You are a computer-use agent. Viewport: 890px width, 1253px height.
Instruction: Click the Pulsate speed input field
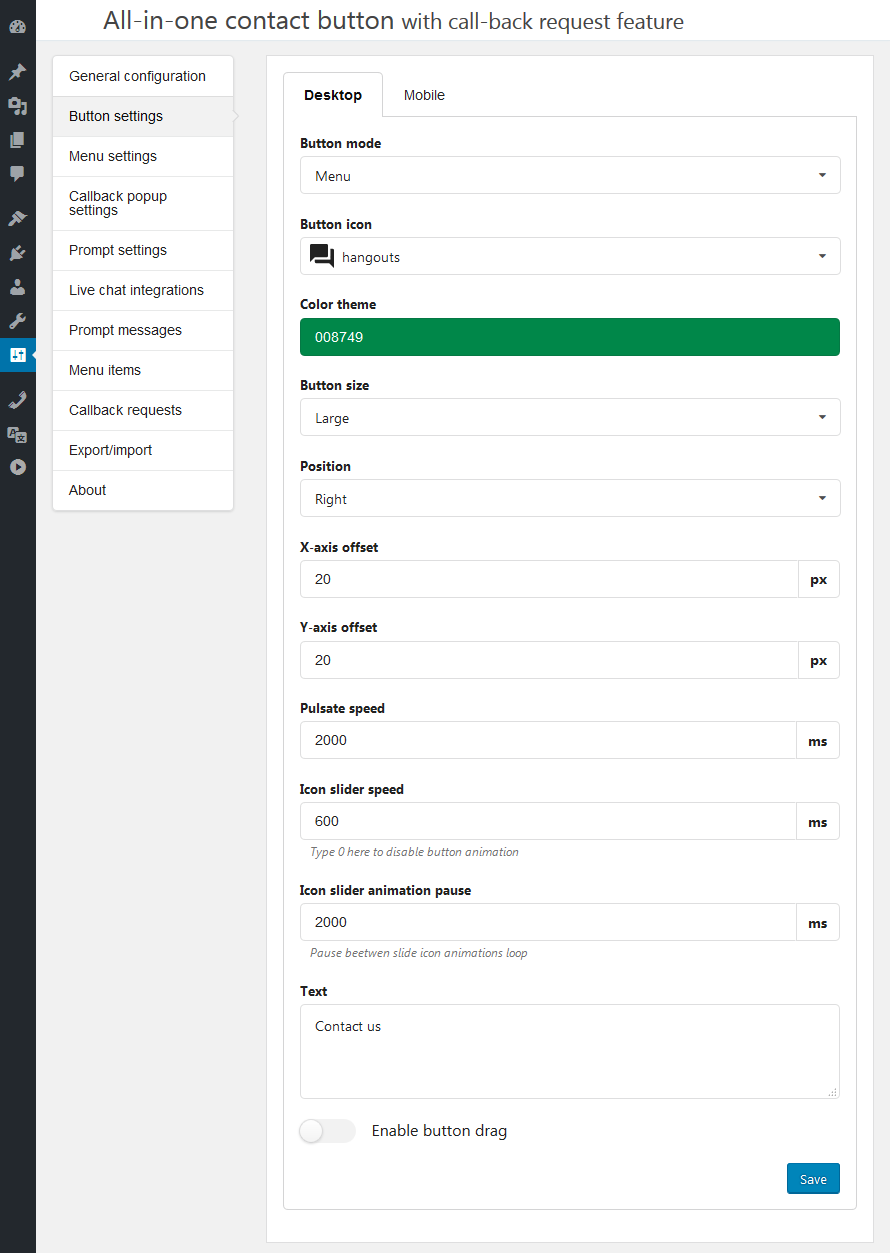pyautogui.click(x=548, y=741)
